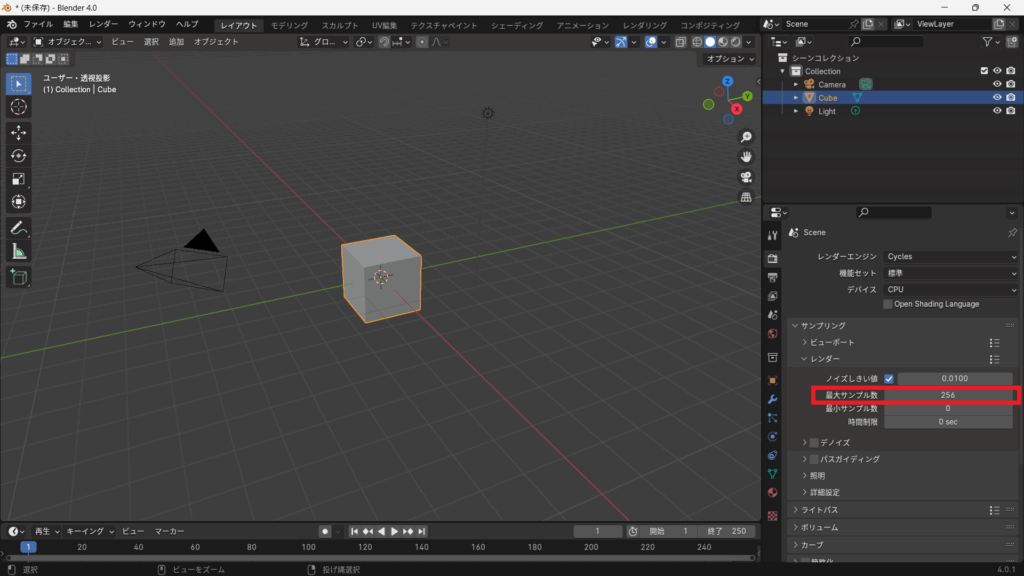
Task: Select the Rotate tool in the toolbar
Action: point(18,155)
